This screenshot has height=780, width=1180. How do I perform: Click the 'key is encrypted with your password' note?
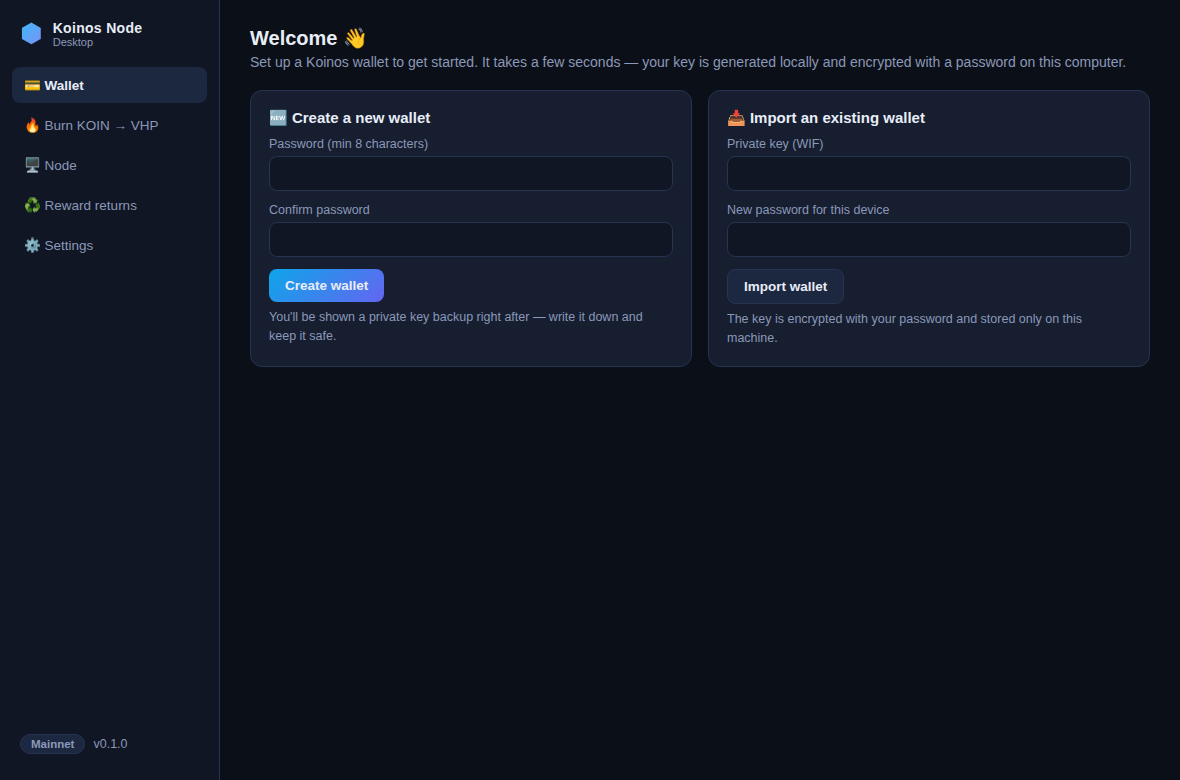tap(904, 328)
